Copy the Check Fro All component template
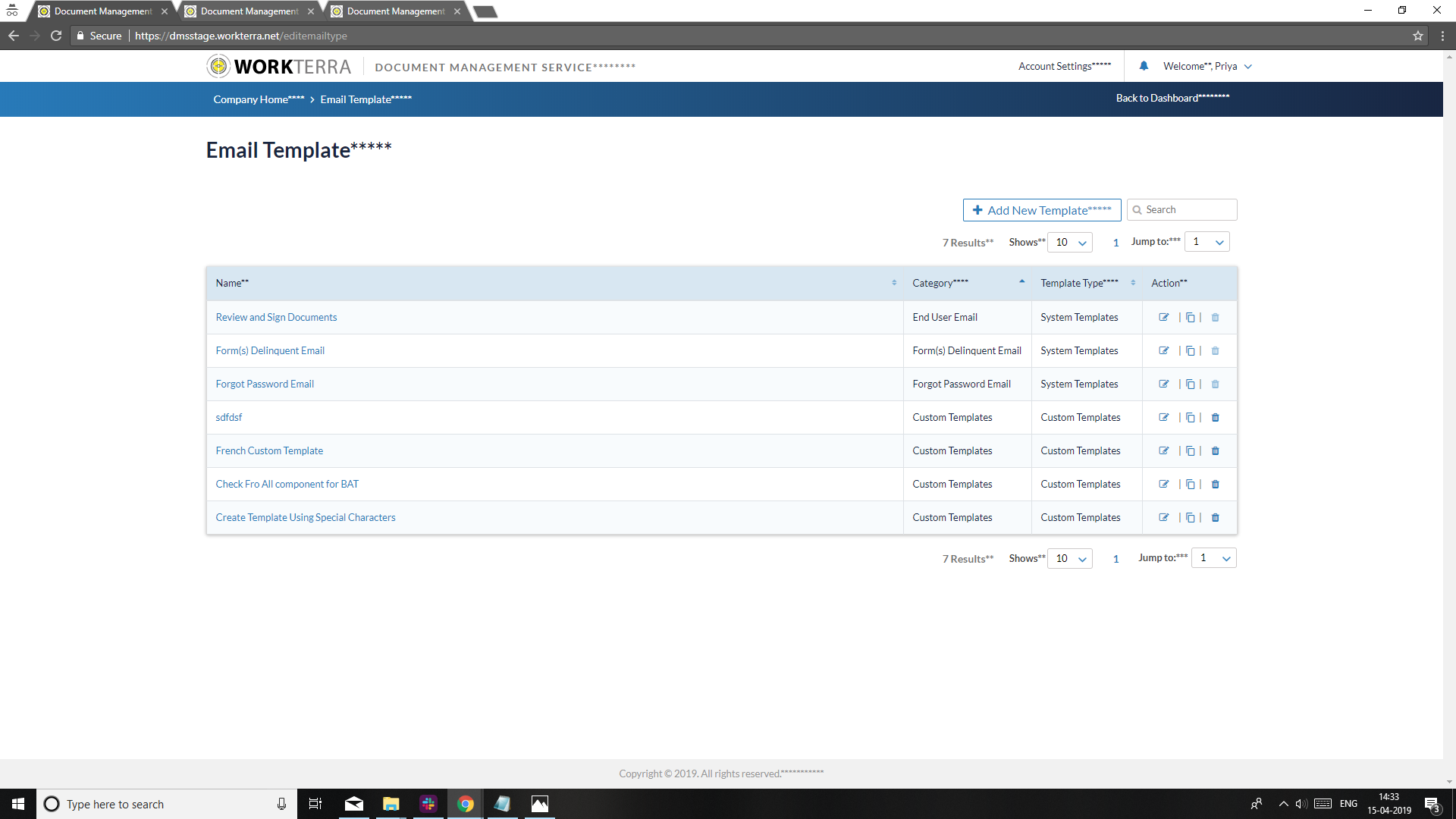 1190,485
